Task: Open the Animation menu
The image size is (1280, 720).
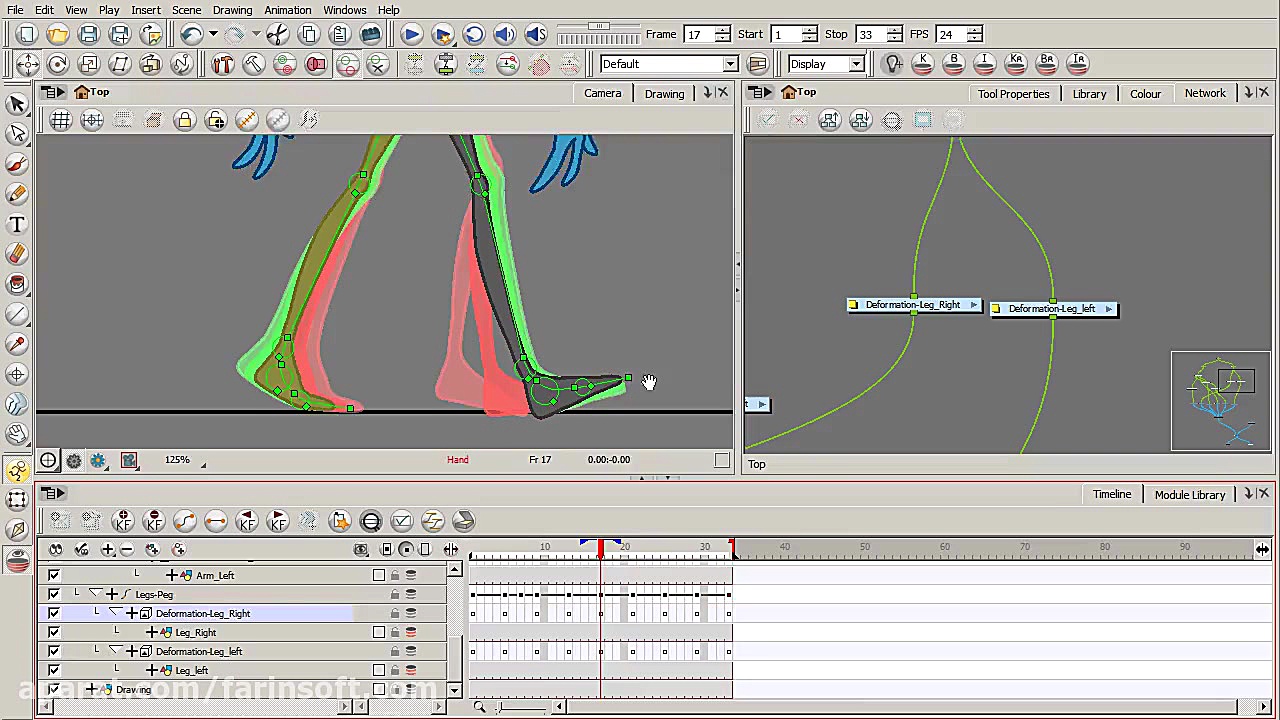Action: (x=288, y=10)
